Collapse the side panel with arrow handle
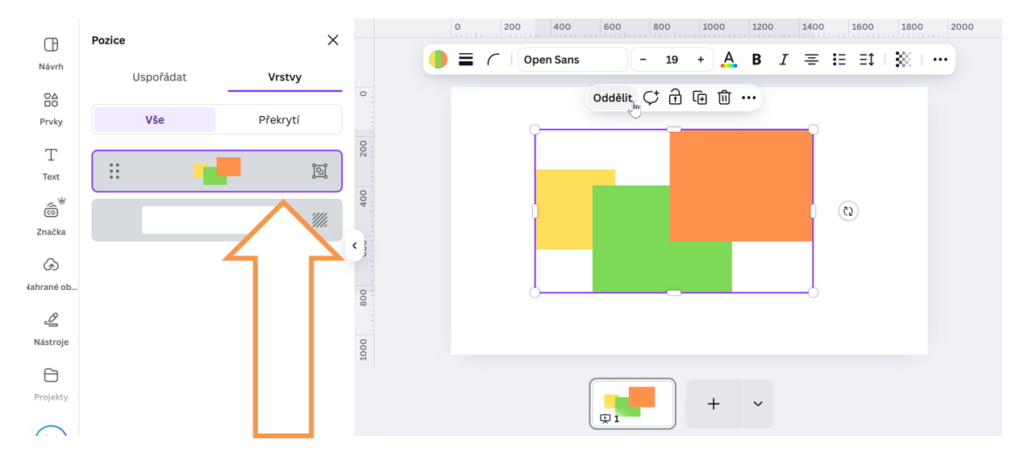The image size is (1024, 456). pyautogui.click(x=354, y=246)
